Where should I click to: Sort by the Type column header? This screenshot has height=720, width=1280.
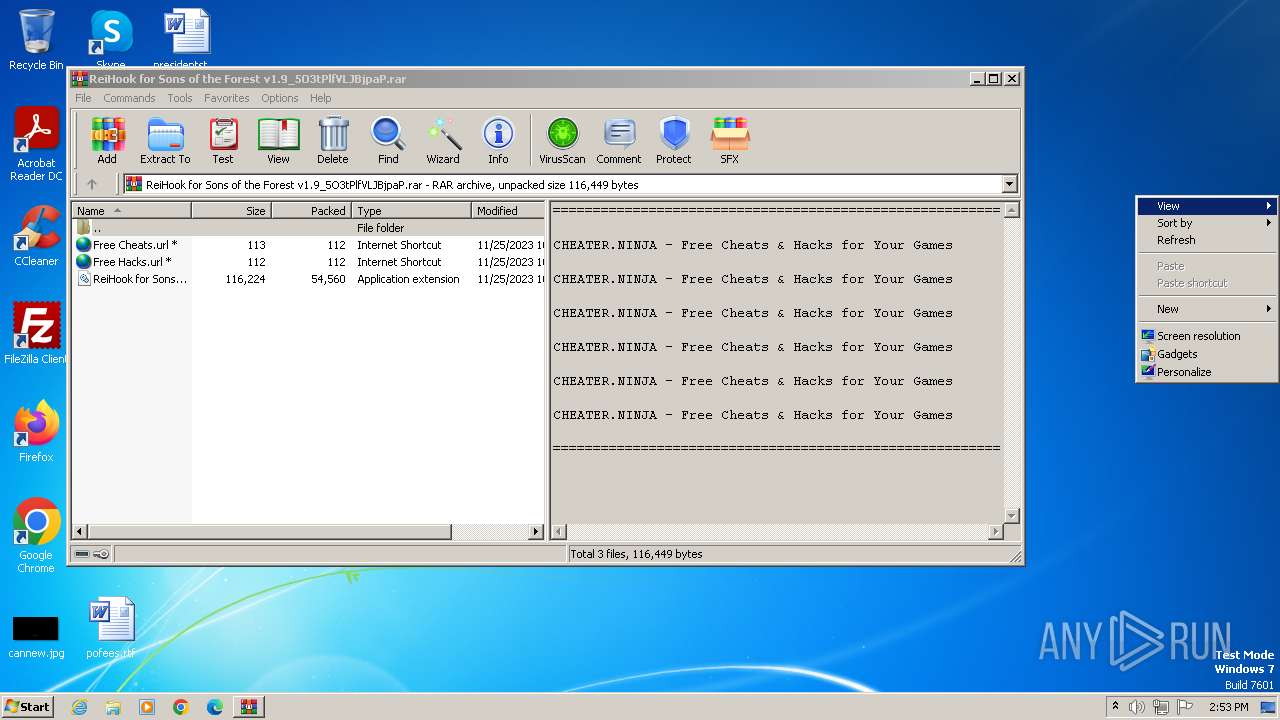[x=412, y=211]
